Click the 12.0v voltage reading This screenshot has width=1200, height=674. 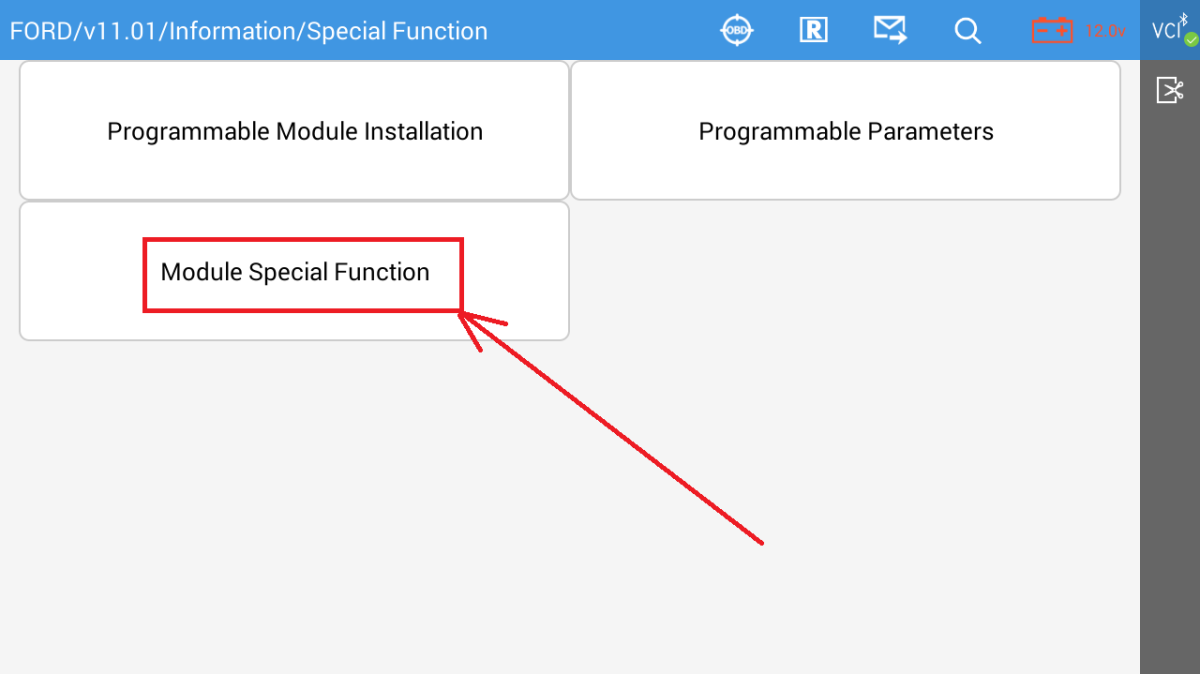[x=1105, y=31]
